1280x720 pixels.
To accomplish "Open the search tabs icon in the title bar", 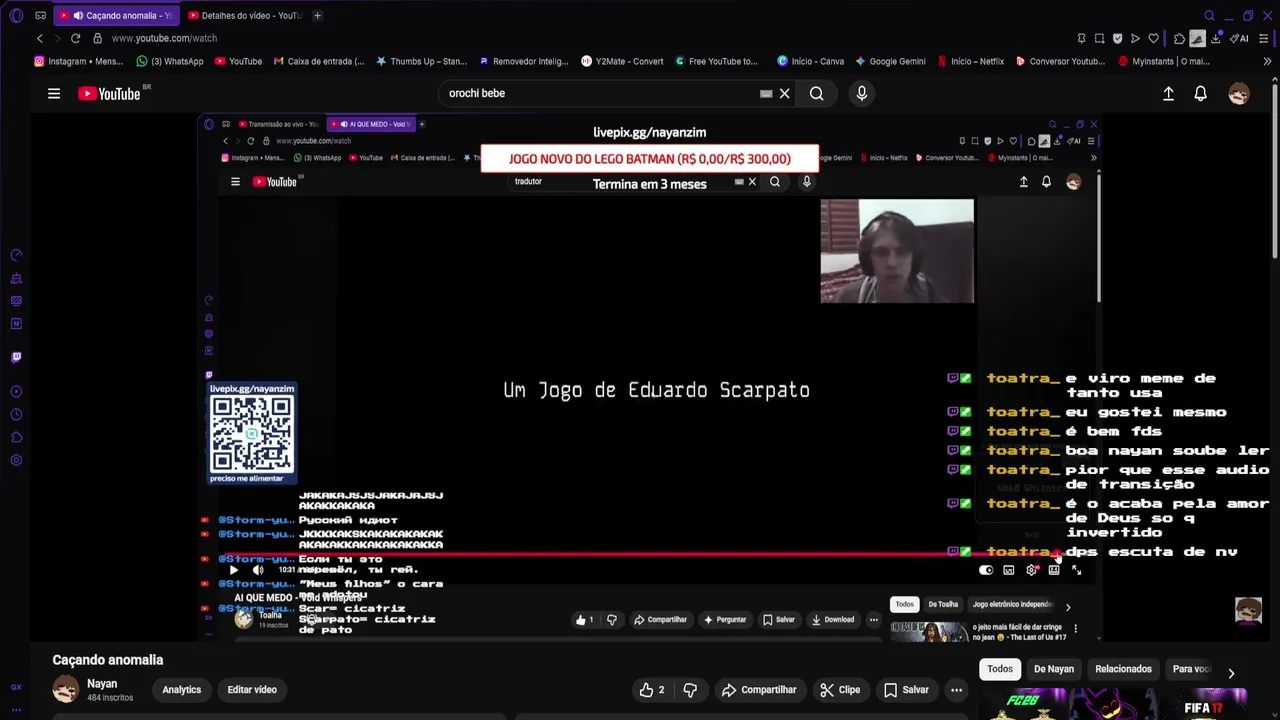I will 1209,15.
